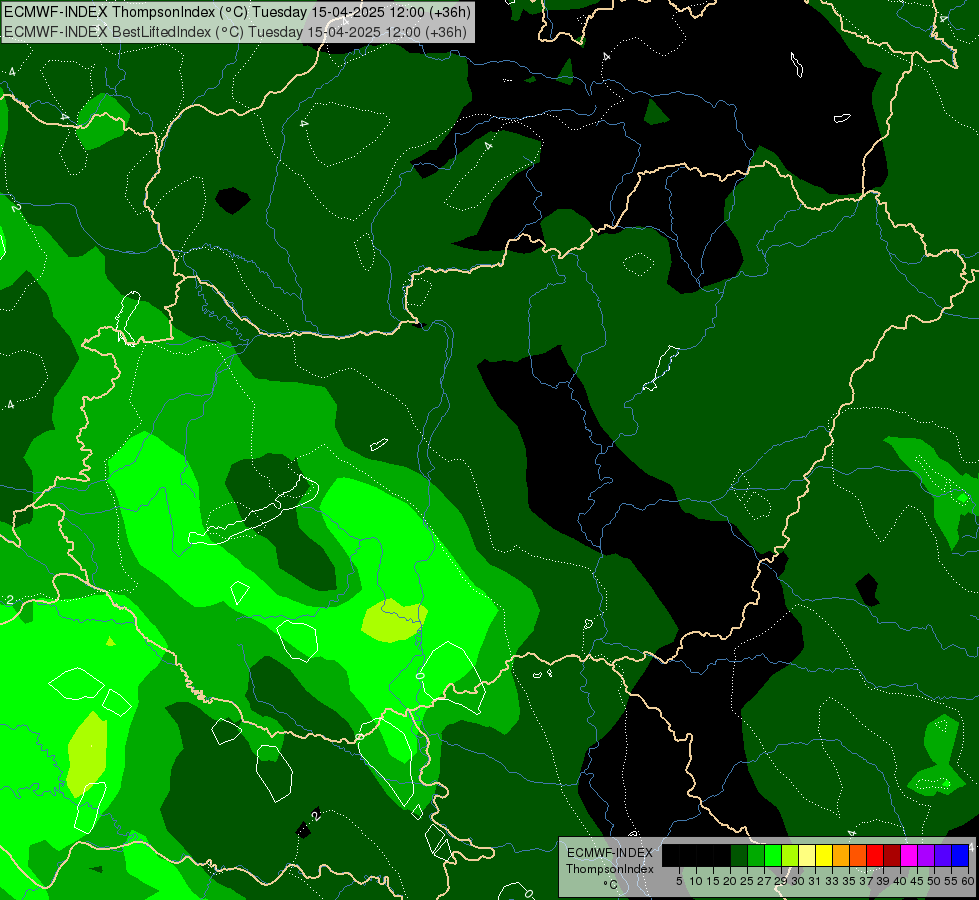Click the bright red 37–39 legend swatch
Screen dimensions: 979x900
click(x=875, y=855)
